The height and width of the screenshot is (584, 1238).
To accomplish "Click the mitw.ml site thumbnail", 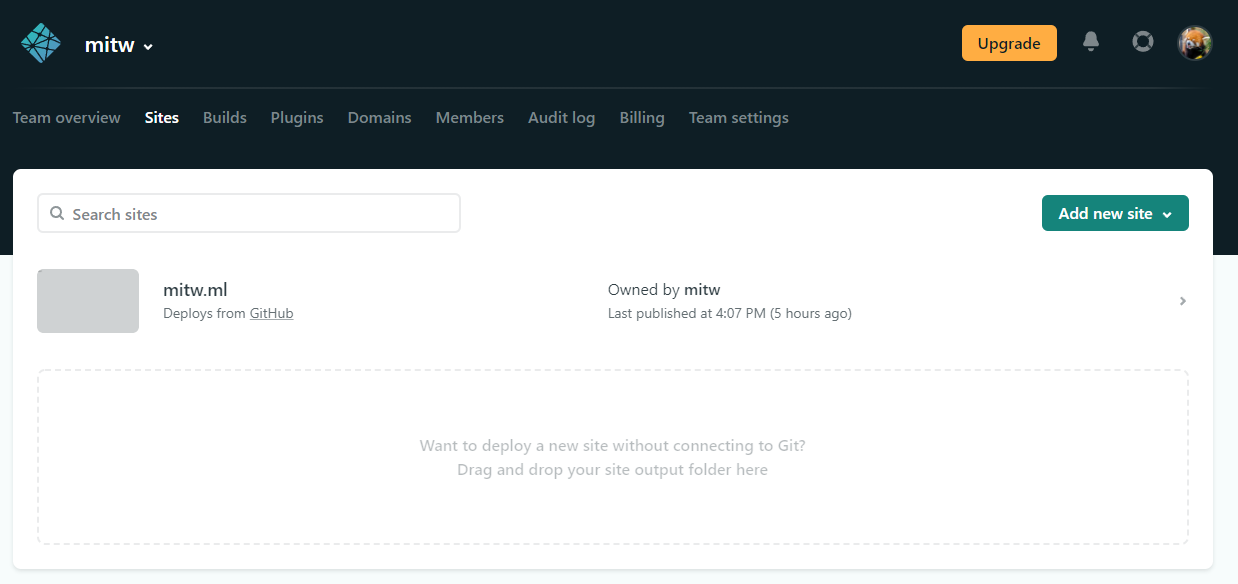I will point(88,301).
